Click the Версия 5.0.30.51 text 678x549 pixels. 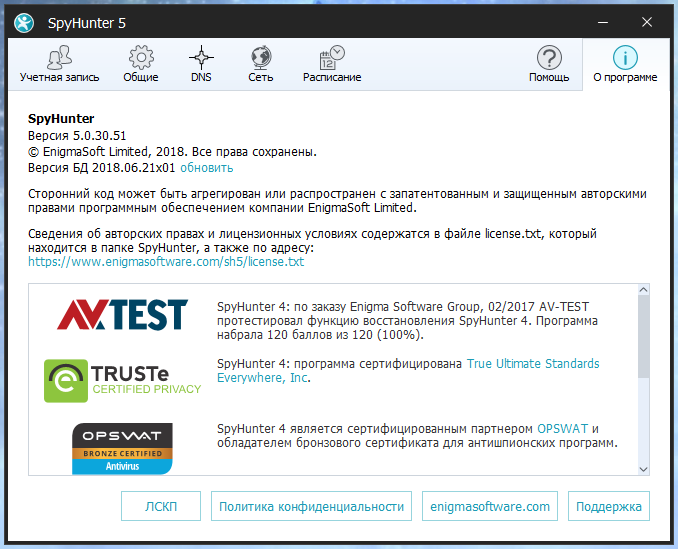[77, 136]
